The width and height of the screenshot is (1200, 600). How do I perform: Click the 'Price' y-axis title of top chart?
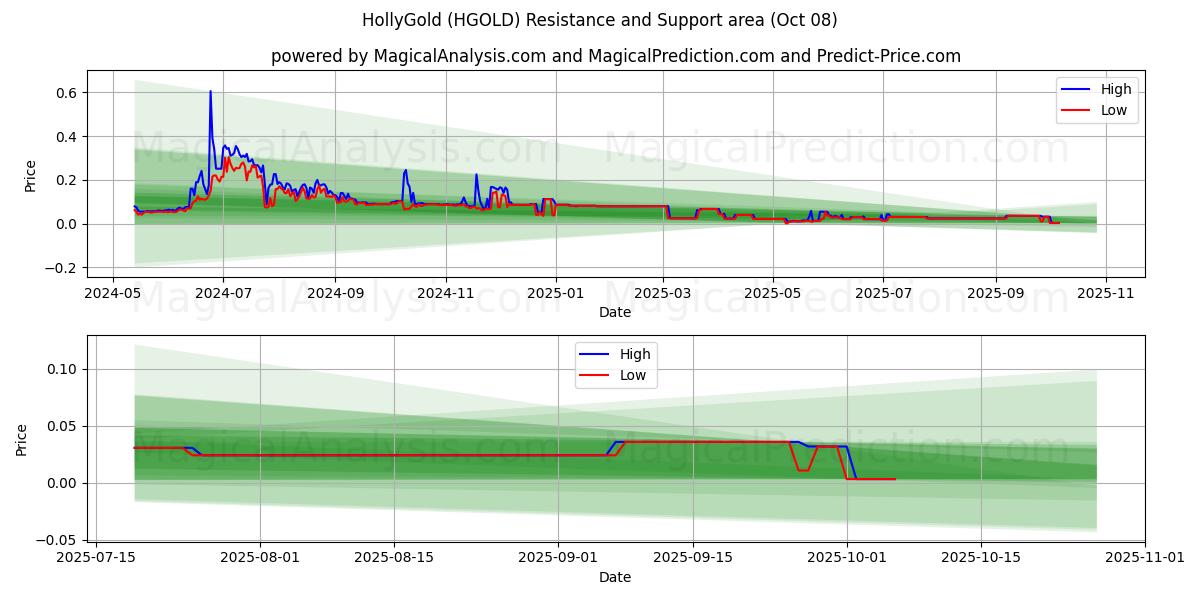pos(30,175)
